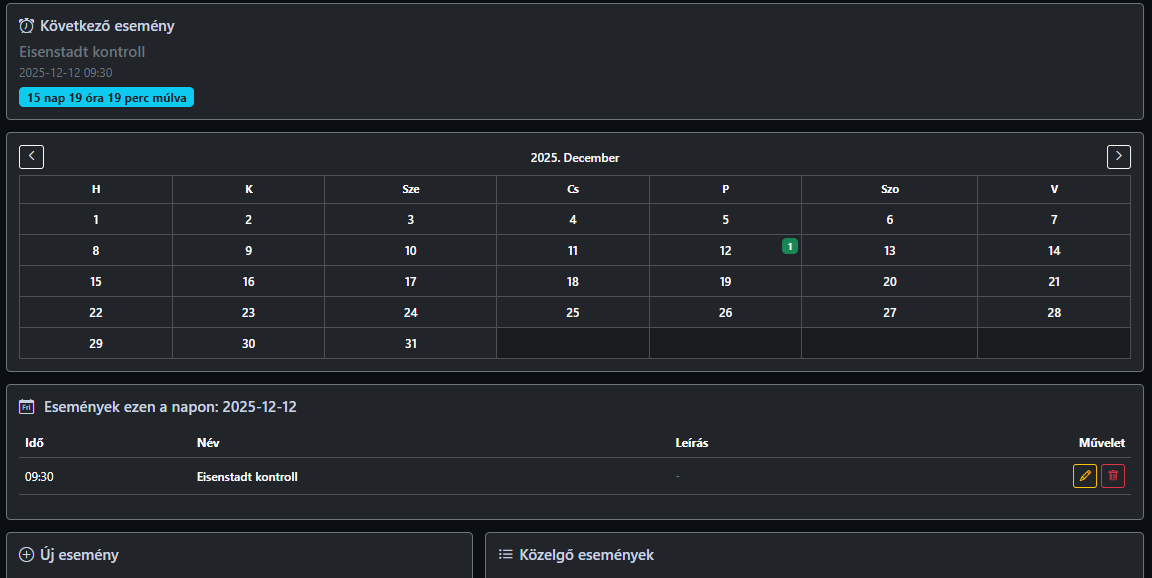Image resolution: width=1152 pixels, height=578 pixels.
Task: Go to next month with right chevron
Action: tap(1119, 157)
